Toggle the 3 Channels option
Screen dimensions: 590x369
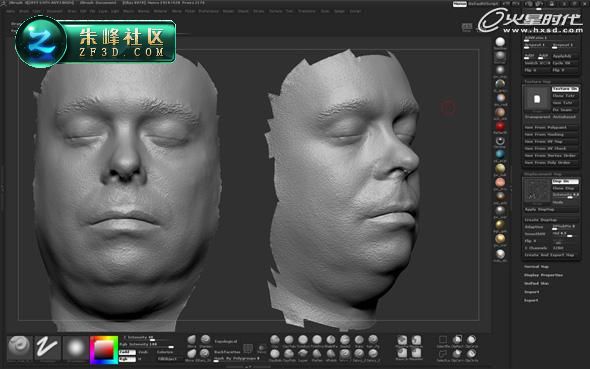pyautogui.click(x=537, y=248)
